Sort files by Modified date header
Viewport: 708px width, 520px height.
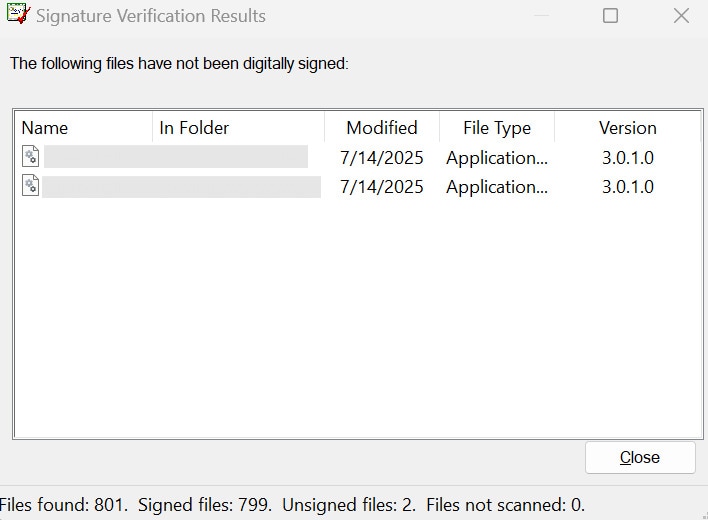click(x=381, y=128)
